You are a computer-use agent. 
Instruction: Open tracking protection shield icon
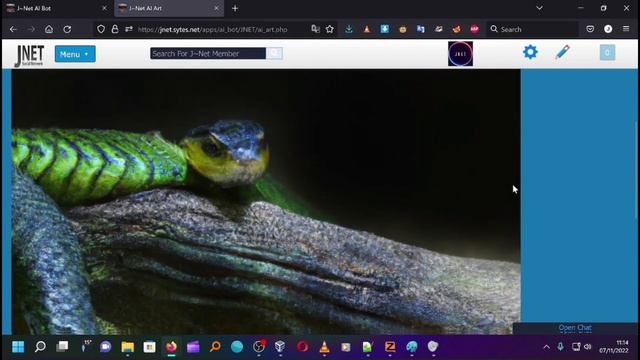pos(101,29)
